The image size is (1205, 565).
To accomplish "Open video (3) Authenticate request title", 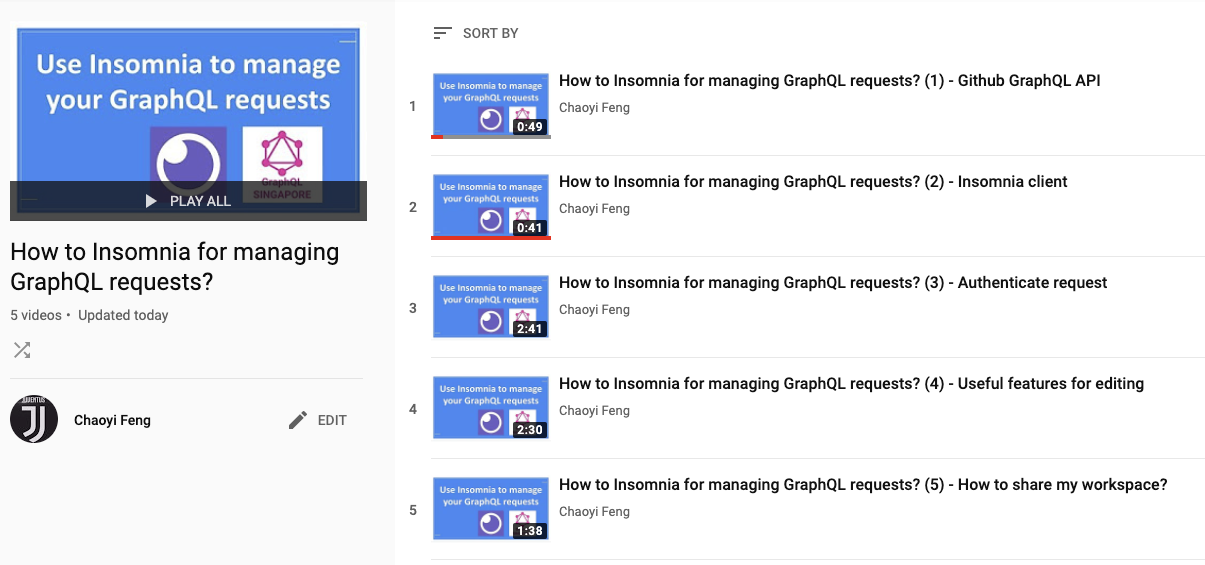I will coord(833,283).
